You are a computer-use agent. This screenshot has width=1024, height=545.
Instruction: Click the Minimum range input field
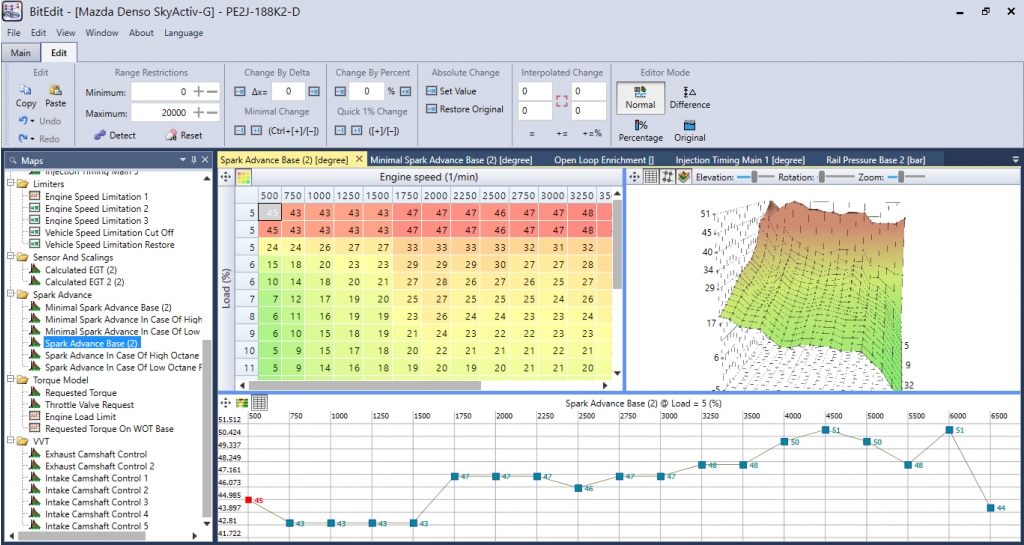[x=161, y=92]
